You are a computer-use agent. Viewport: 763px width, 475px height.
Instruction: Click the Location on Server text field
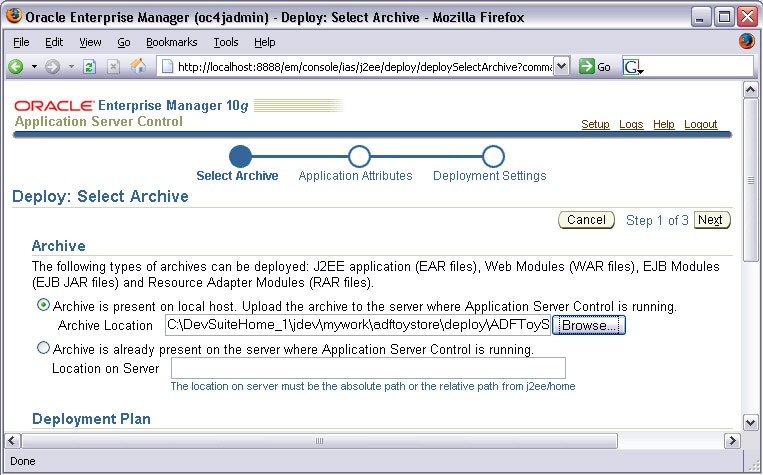coord(368,368)
